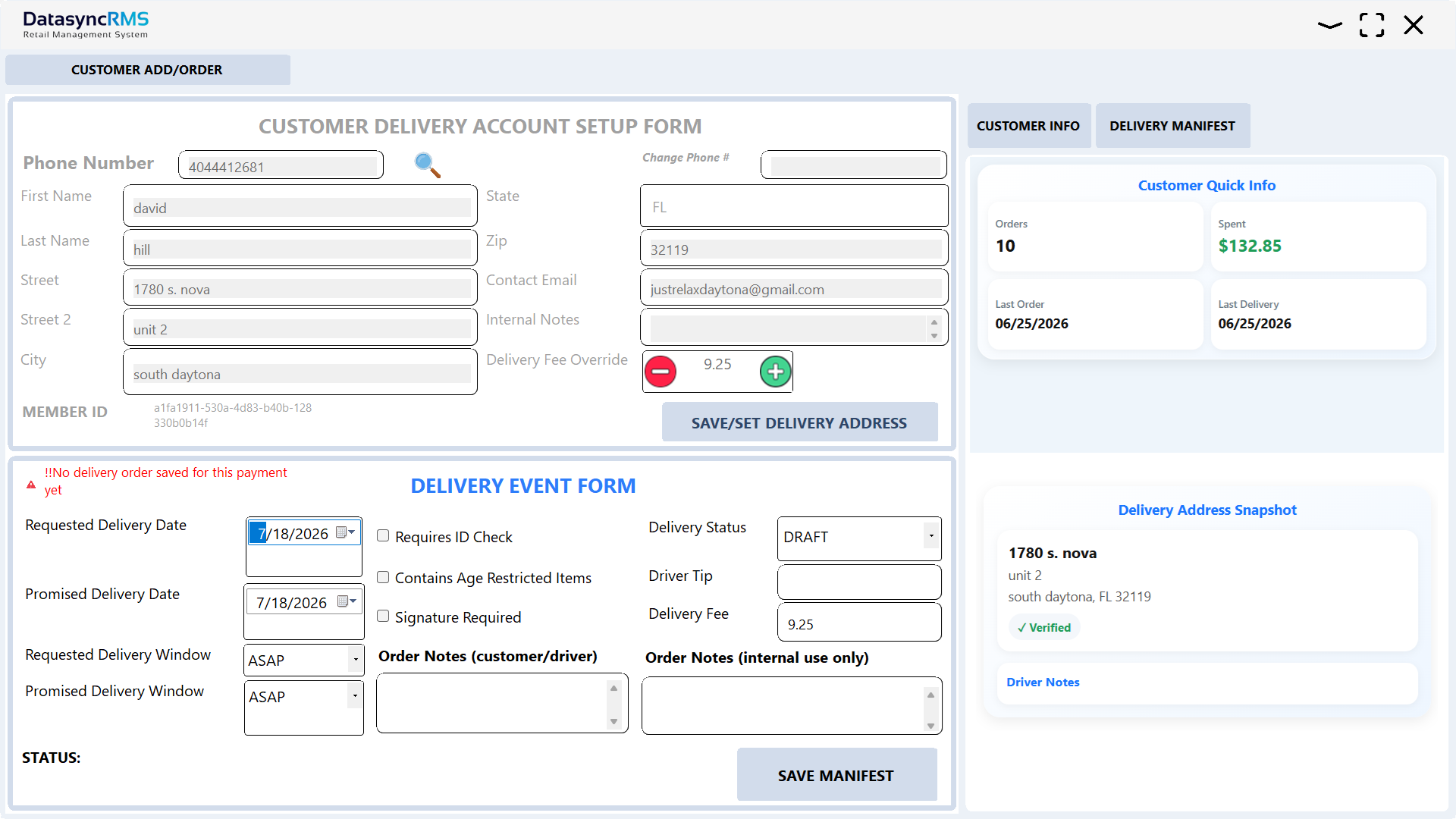Image resolution: width=1456 pixels, height=819 pixels.
Task: Edit the Contact Email field
Action: 794,288
